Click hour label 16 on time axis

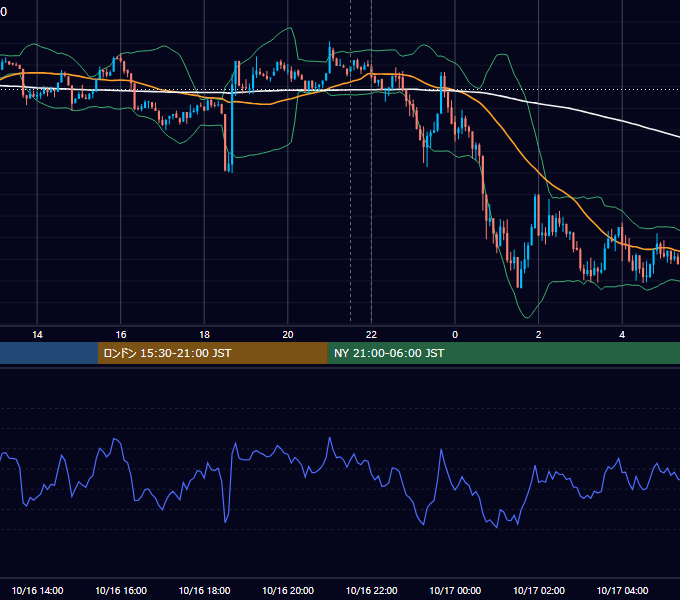click(x=121, y=335)
